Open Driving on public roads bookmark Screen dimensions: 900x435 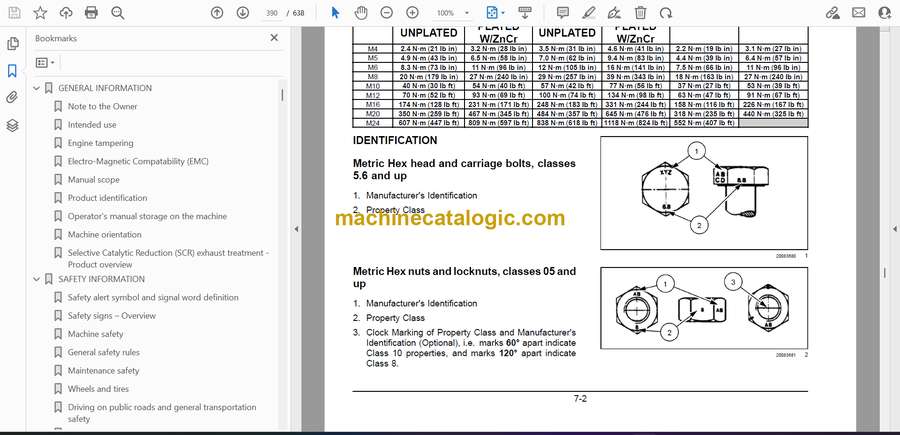[162, 413]
